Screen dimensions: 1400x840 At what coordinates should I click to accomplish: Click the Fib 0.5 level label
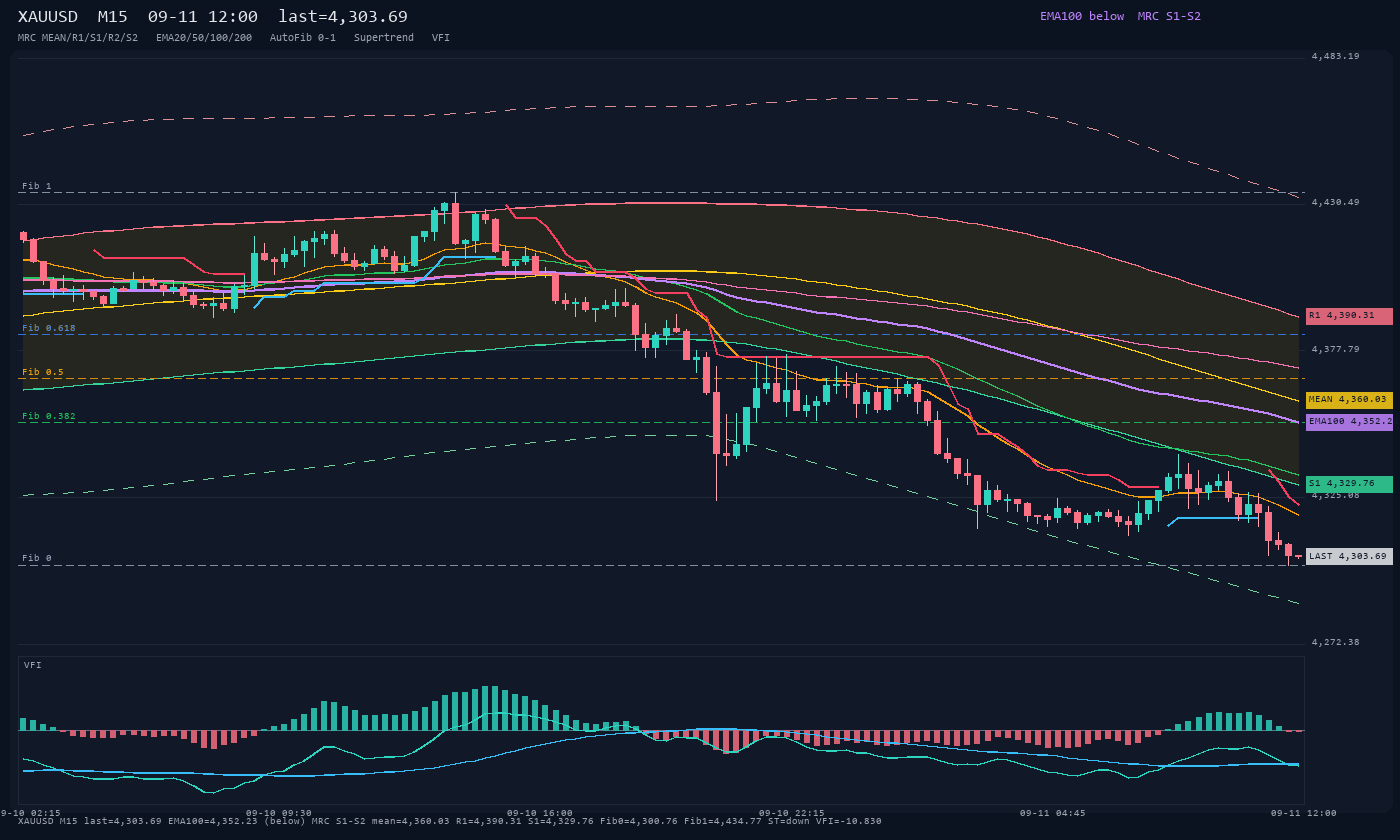[x=43, y=372]
